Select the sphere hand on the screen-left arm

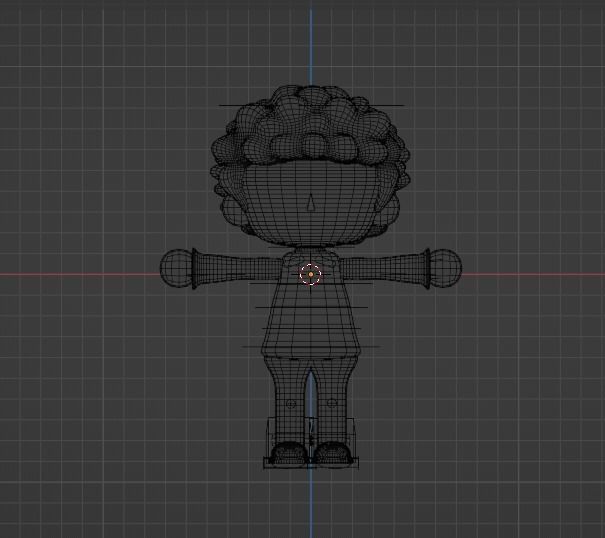pos(176,269)
